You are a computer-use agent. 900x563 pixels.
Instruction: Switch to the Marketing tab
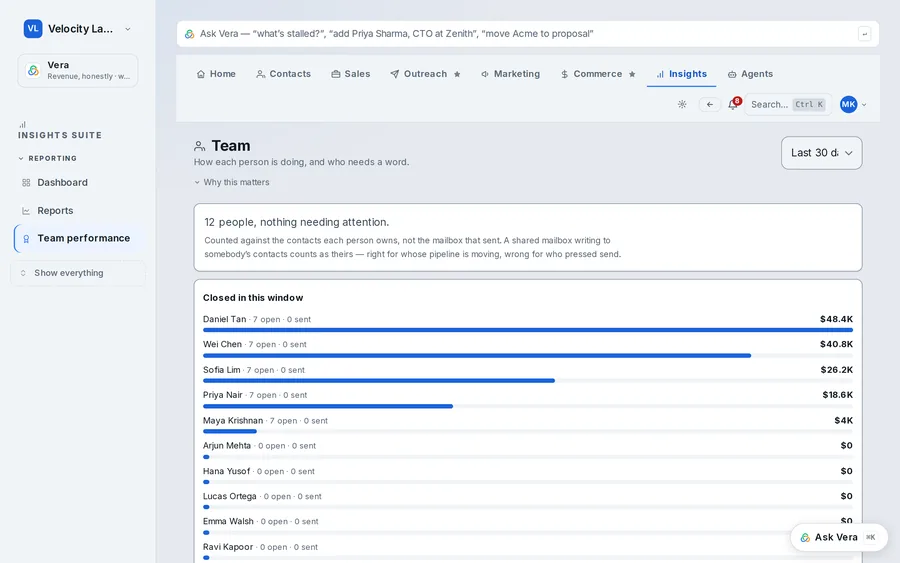pos(510,74)
